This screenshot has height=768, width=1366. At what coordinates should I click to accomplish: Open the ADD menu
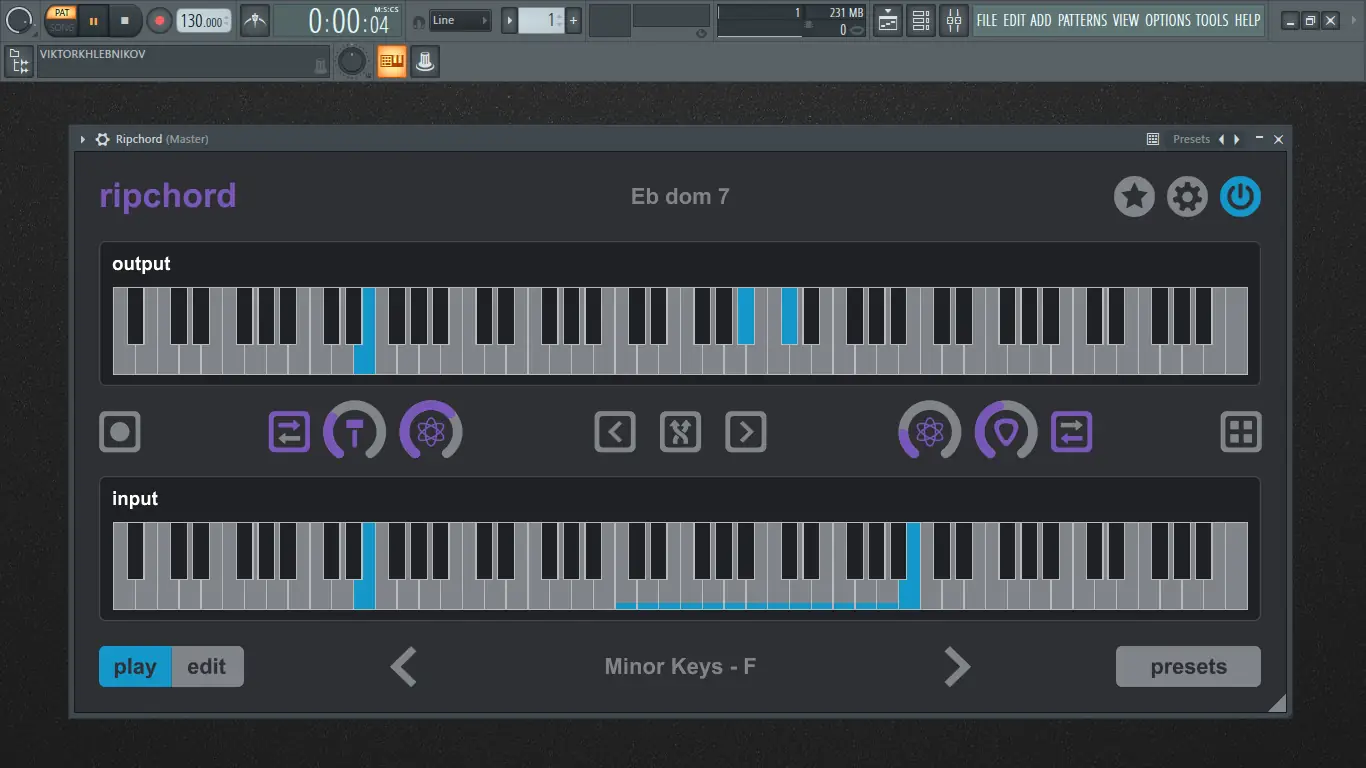1041,20
